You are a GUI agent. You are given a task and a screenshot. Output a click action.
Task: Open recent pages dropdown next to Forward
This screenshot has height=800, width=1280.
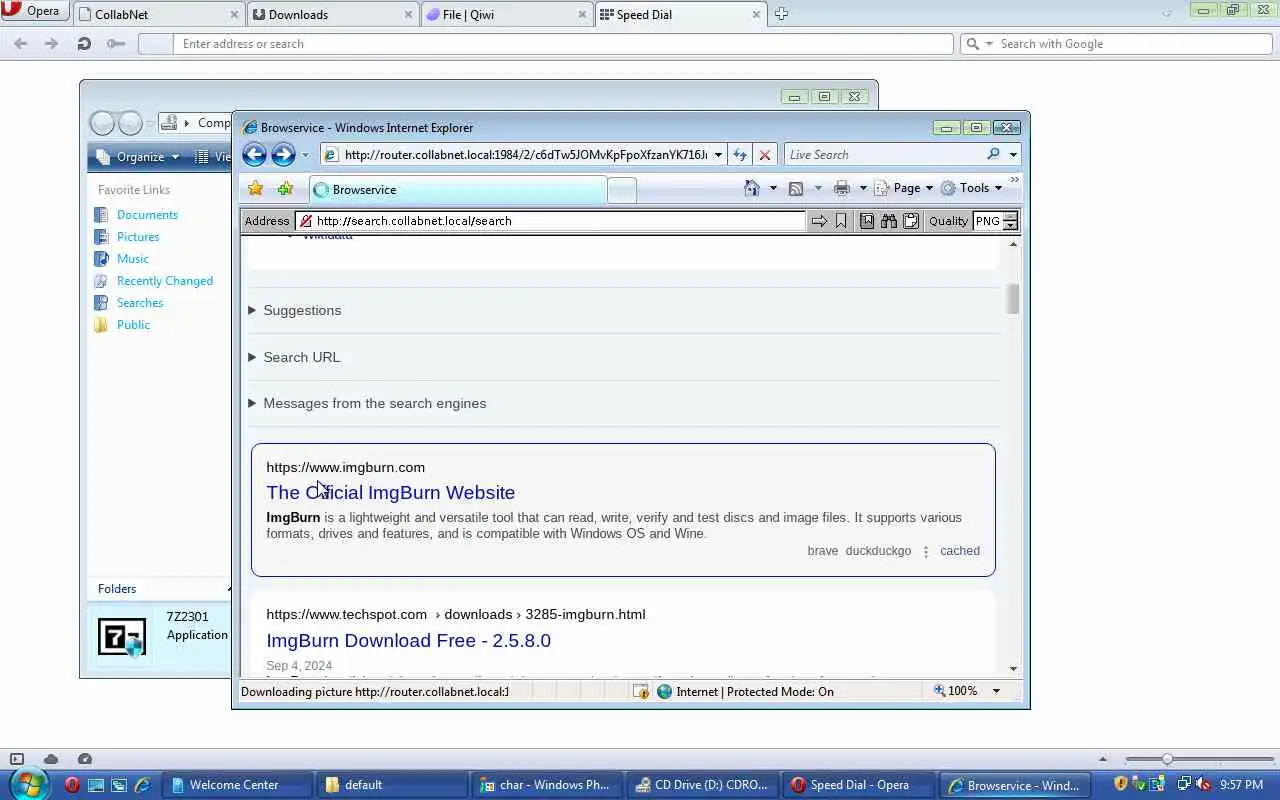305,155
